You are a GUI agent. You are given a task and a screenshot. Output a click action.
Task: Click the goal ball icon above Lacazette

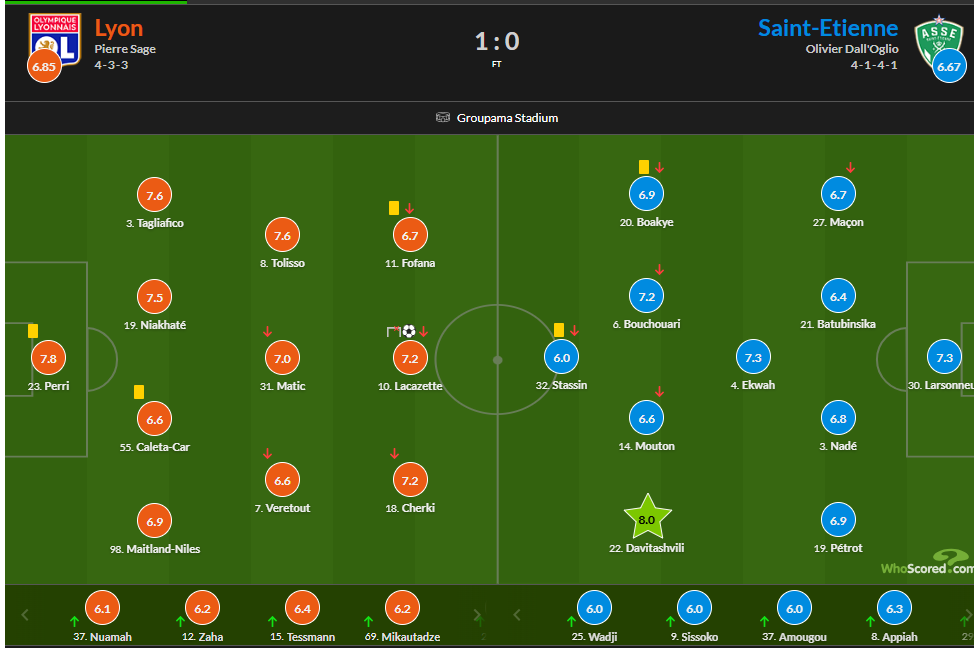tap(408, 331)
